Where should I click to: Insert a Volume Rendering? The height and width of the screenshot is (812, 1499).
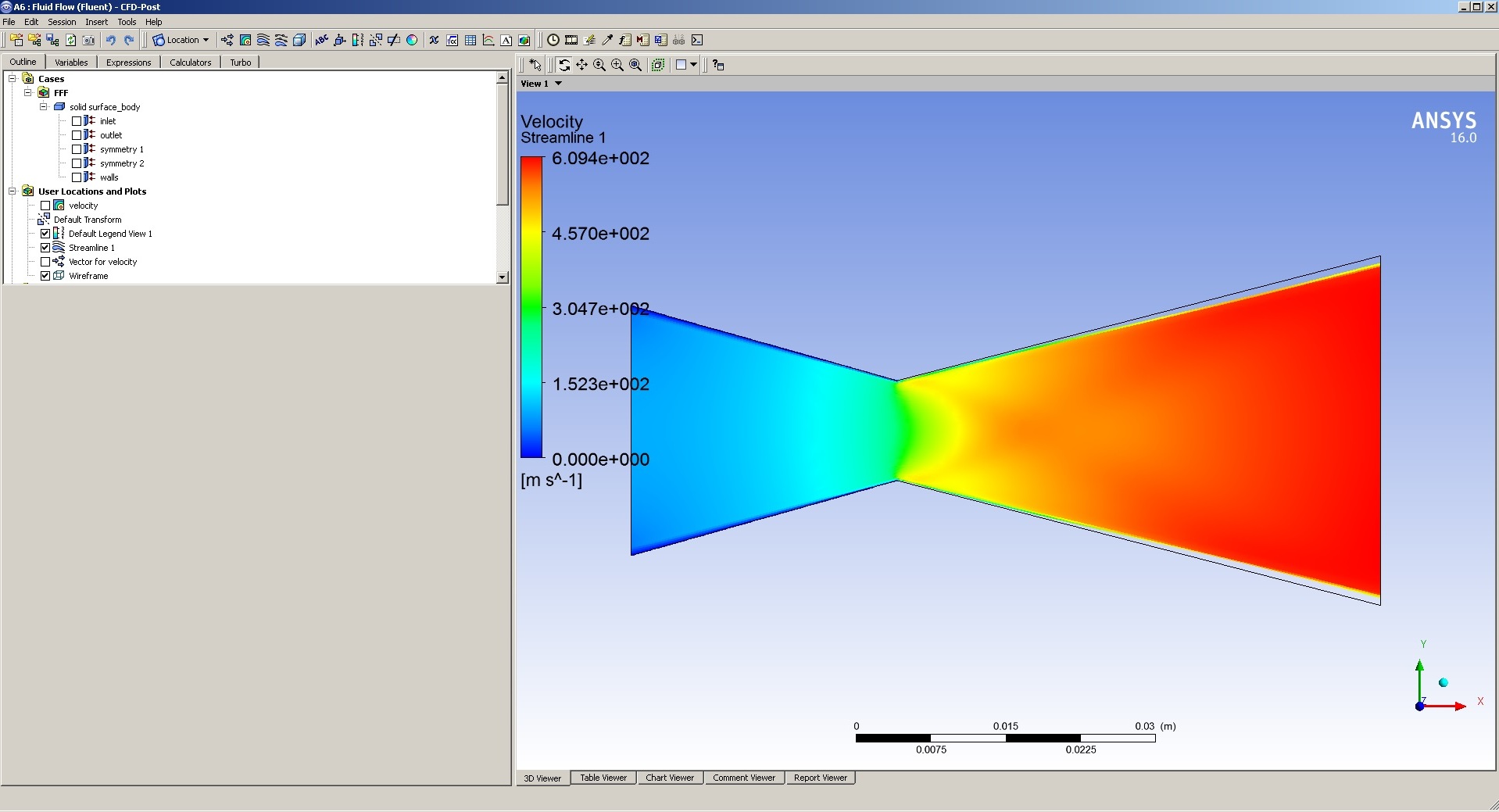click(x=299, y=40)
